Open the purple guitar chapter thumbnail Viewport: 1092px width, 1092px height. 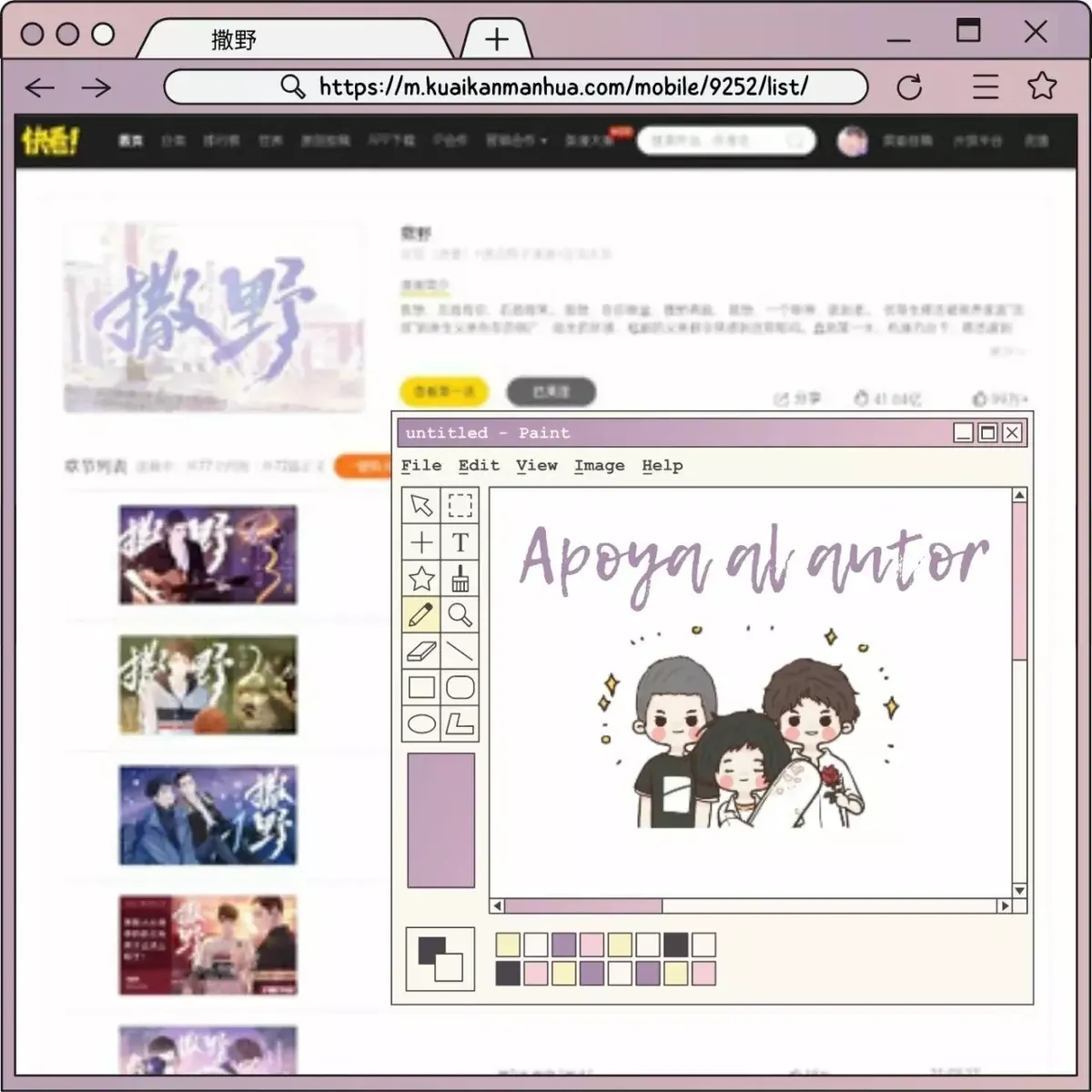coord(208,555)
